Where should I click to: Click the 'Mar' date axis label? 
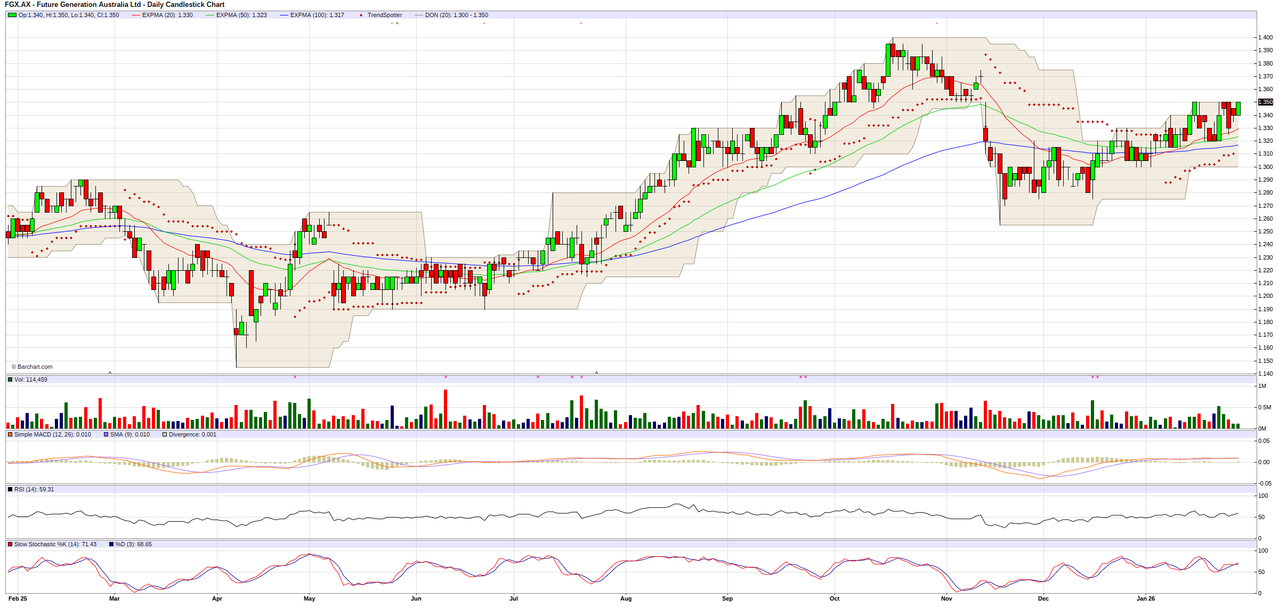[114, 598]
